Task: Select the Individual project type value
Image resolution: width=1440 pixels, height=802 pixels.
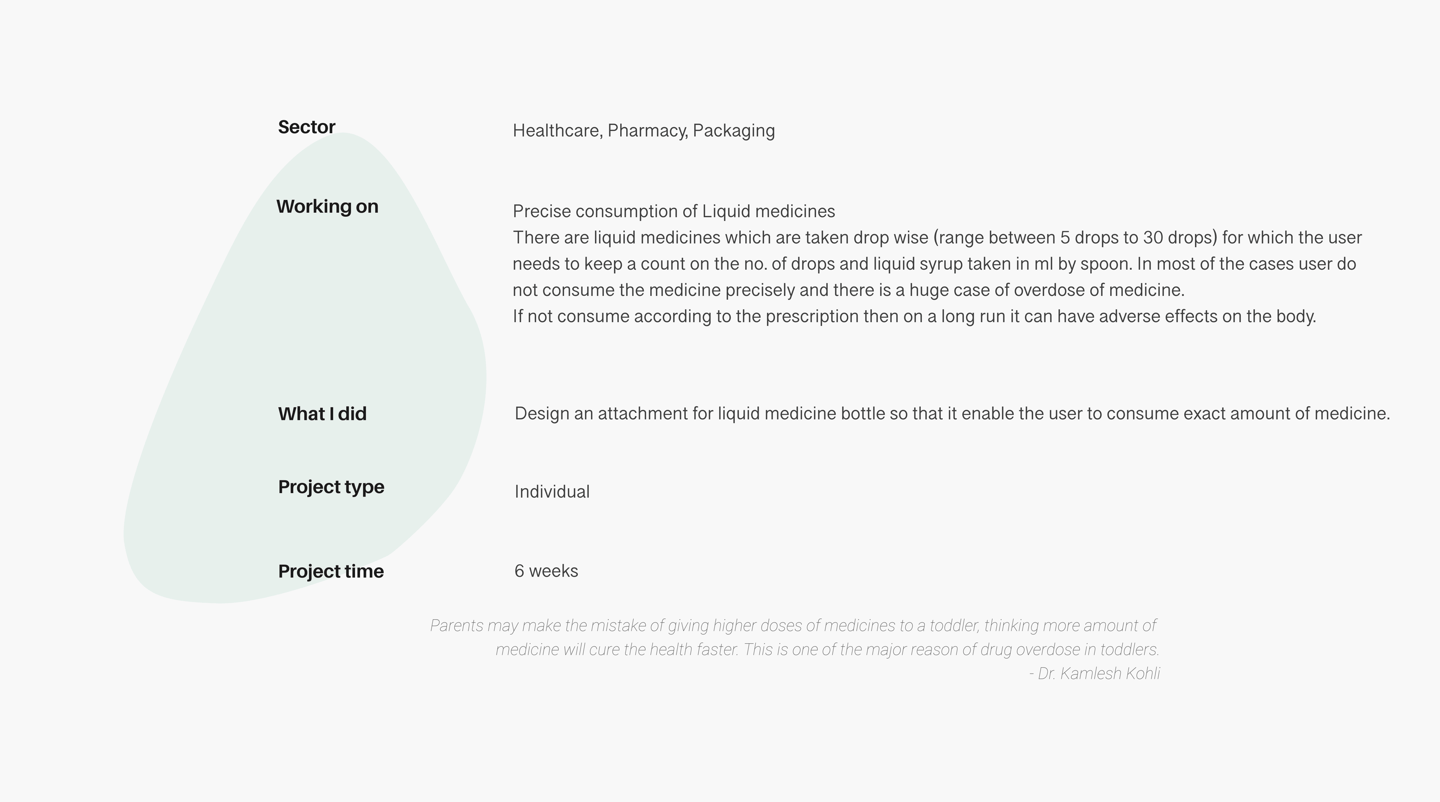Action: point(552,492)
